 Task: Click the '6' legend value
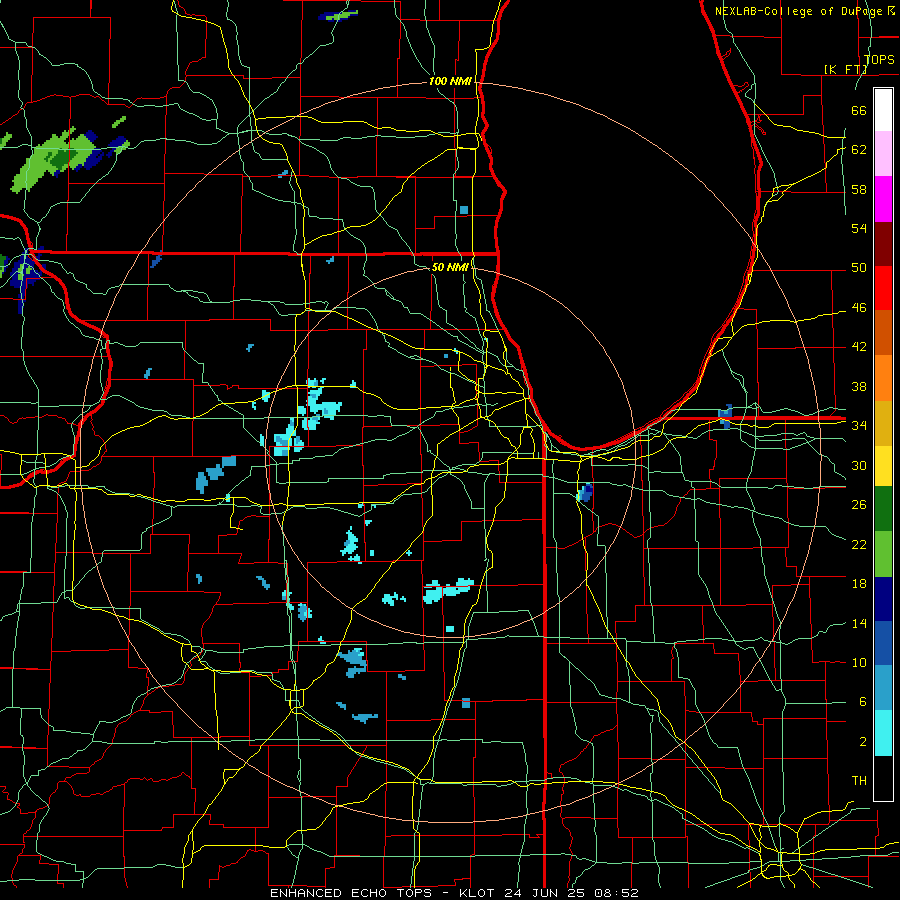(x=862, y=702)
